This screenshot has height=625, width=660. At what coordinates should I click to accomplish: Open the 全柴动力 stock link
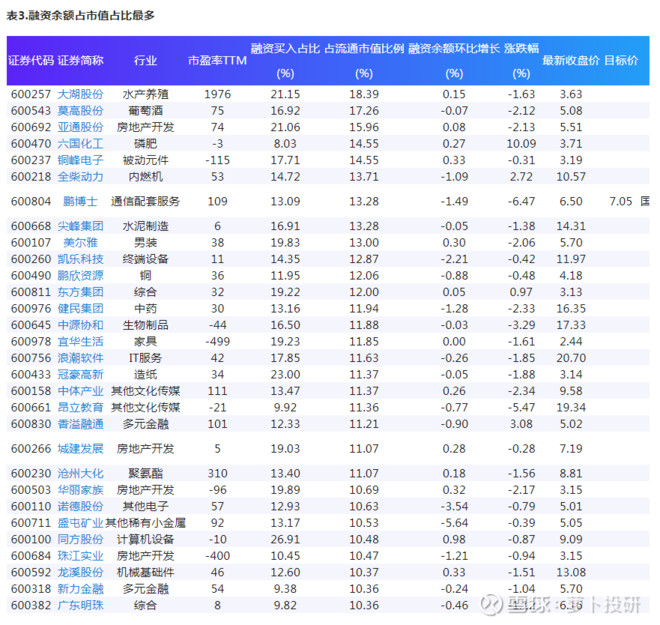coord(80,176)
